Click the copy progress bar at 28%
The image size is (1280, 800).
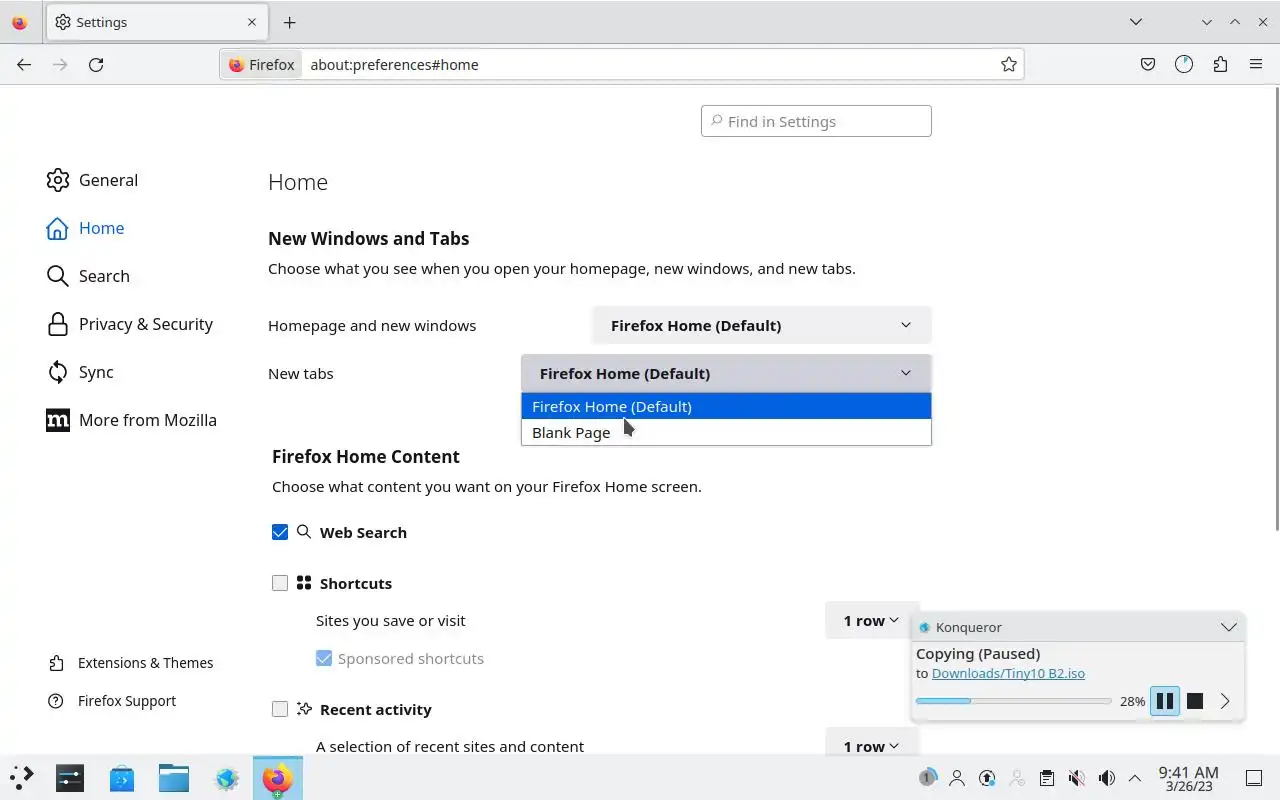coord(1013,701)
